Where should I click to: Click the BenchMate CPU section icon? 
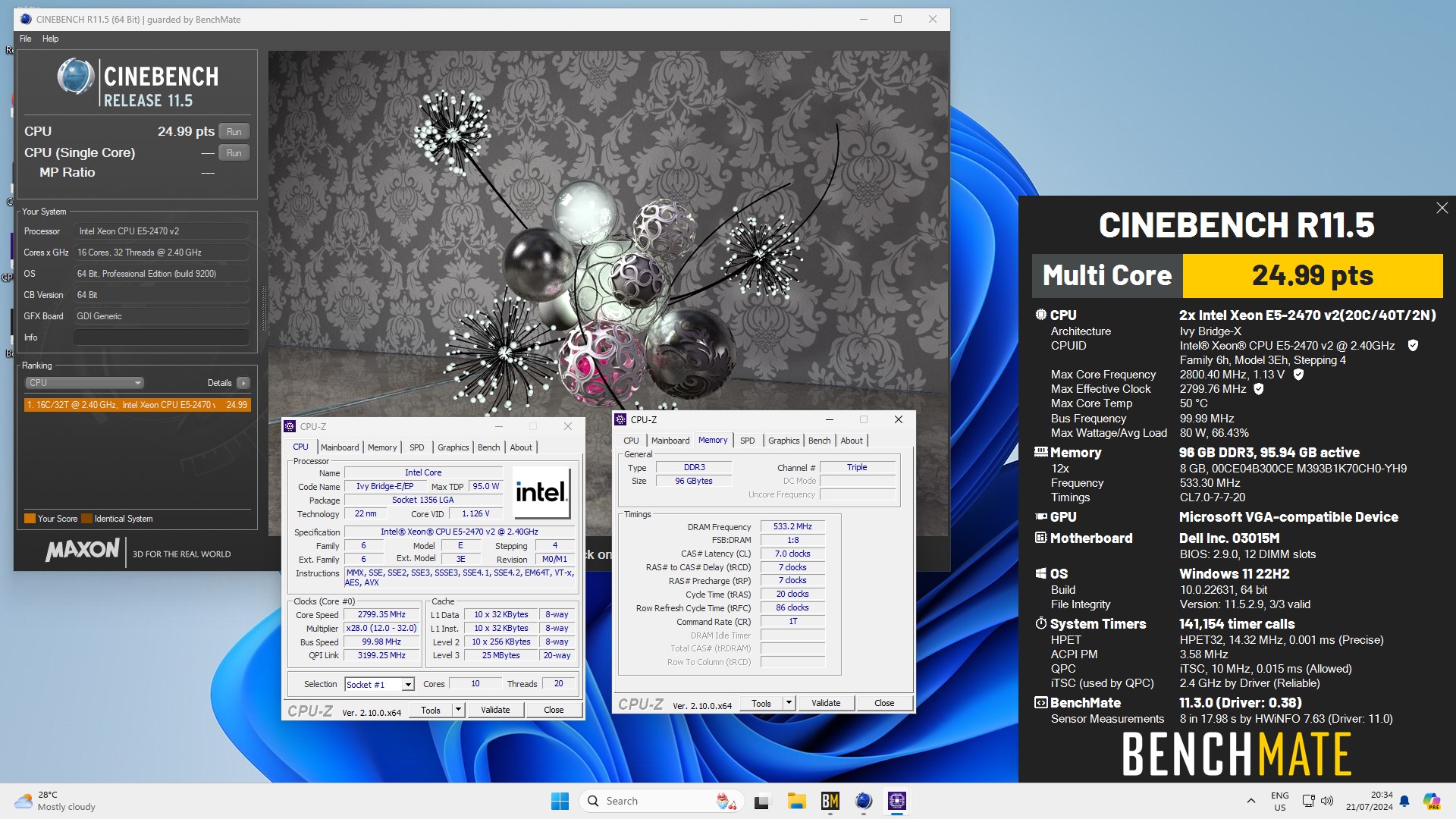click(1041, 315)
